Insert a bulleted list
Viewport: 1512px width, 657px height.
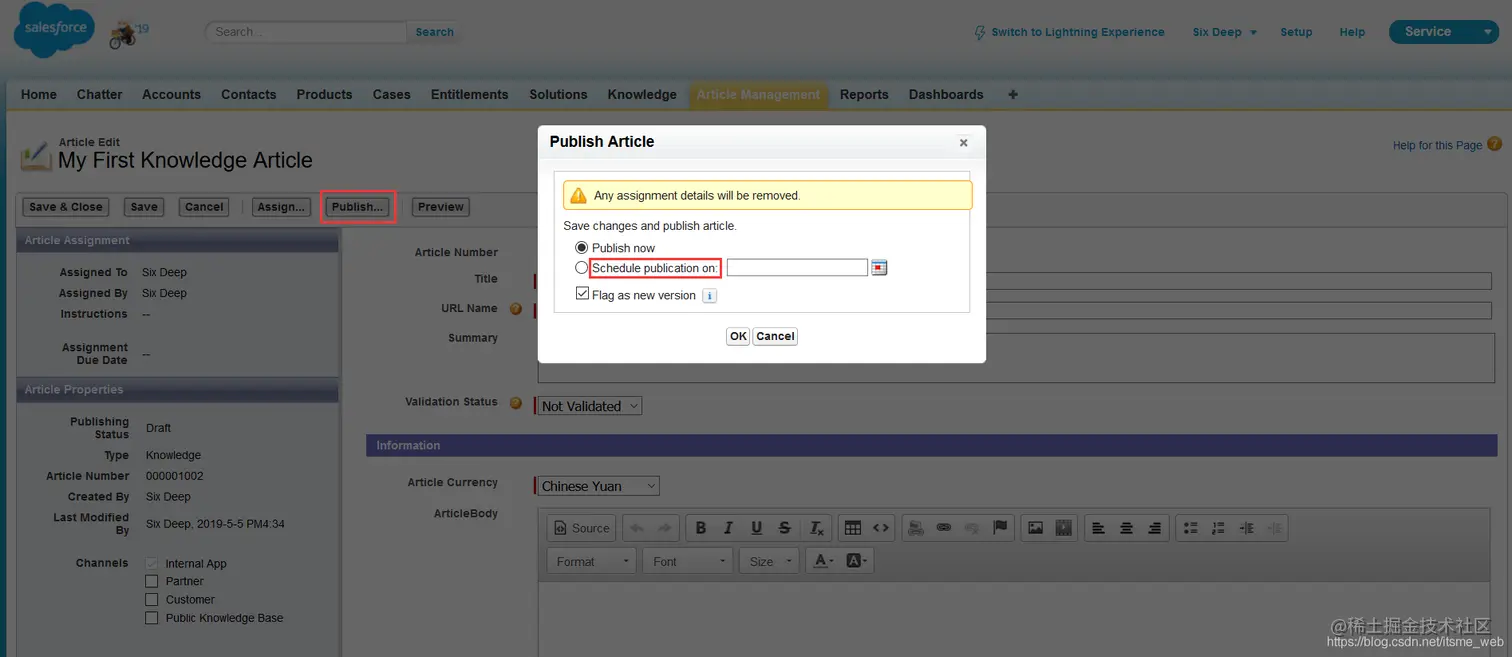pyautogui.click(x=1190, y=528)
